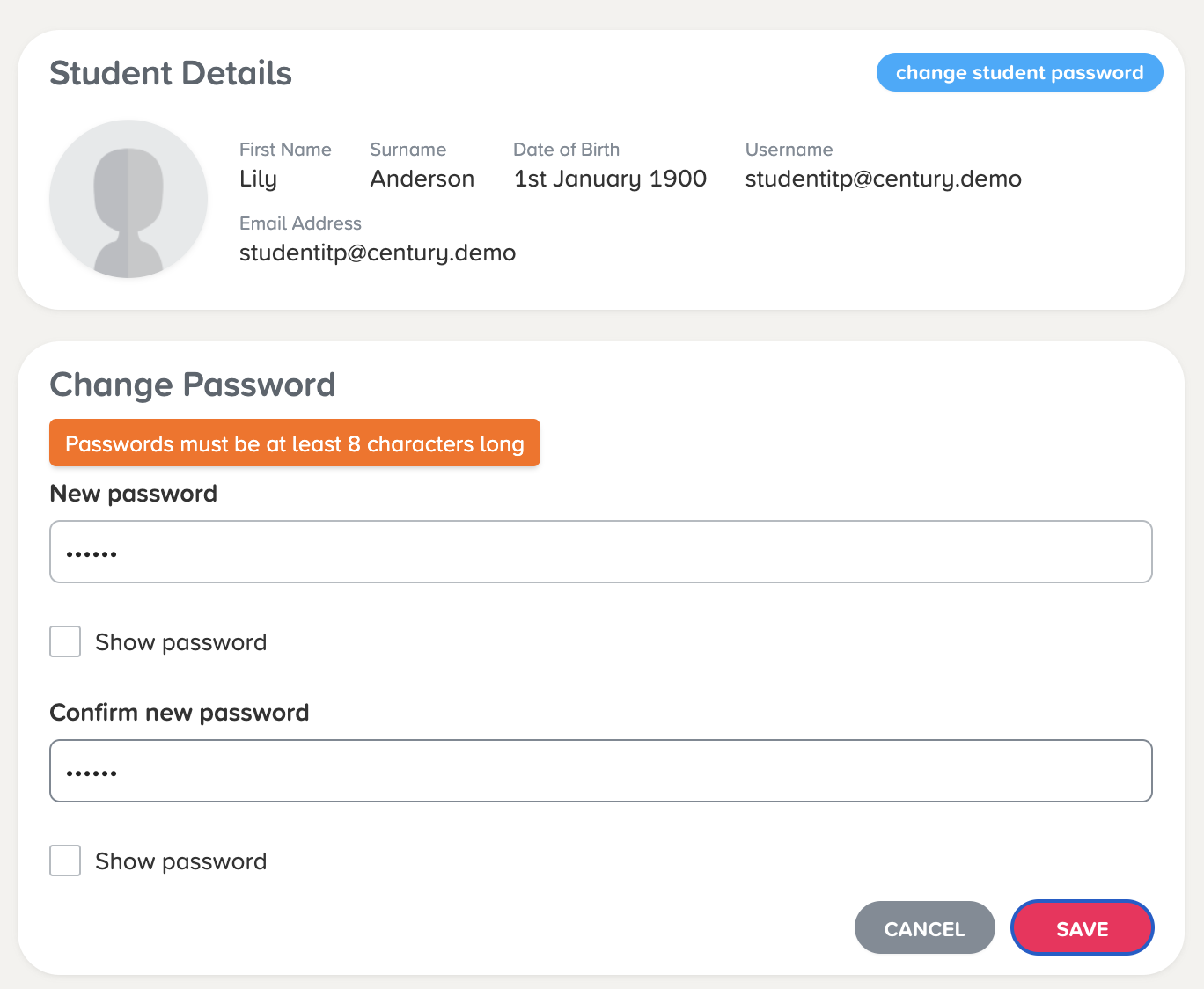Click the change student password button
This screenshot has height=989, width=1204.
pos(1019,72)
